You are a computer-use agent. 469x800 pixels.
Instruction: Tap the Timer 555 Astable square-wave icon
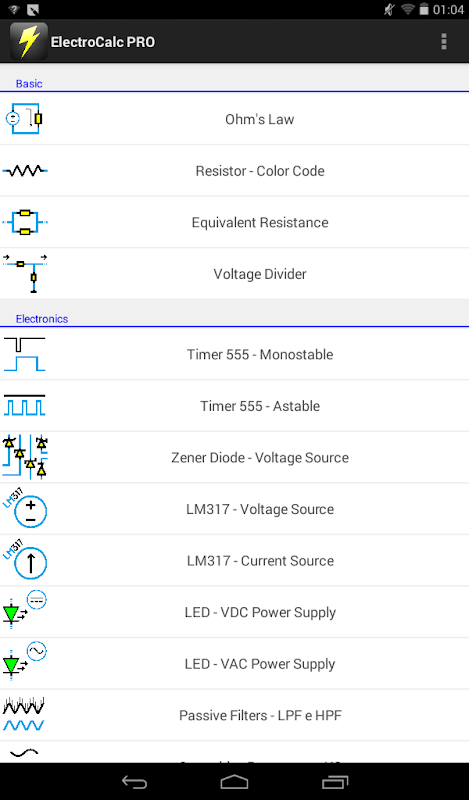point(25,406)
